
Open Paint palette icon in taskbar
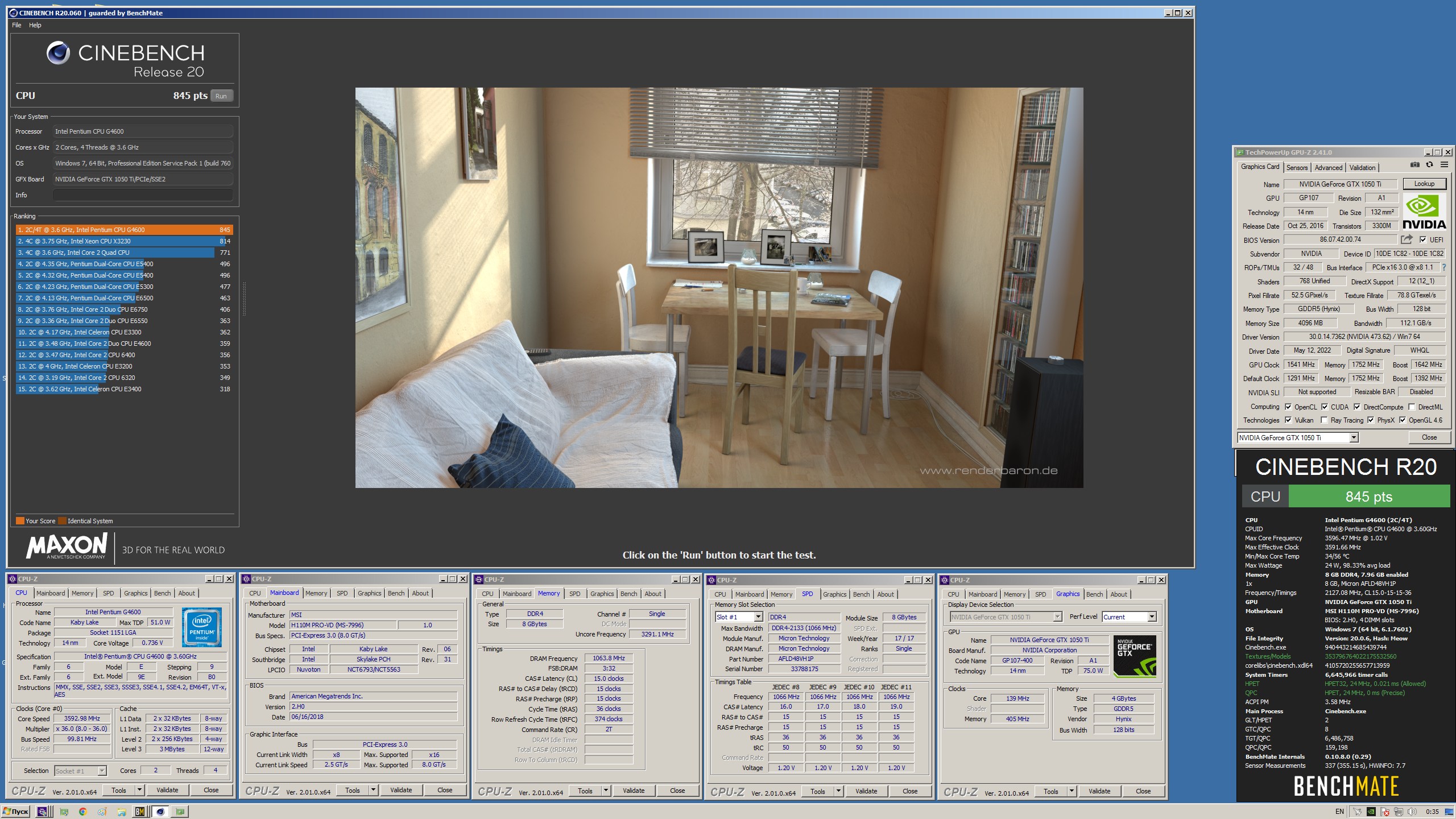click(x=102, y=812)
